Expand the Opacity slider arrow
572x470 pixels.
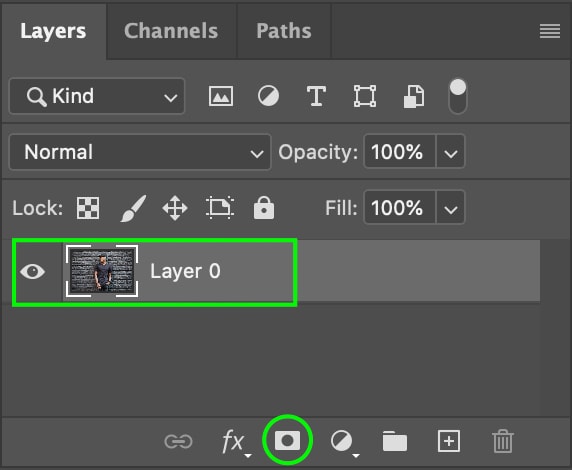coord(451,152)
